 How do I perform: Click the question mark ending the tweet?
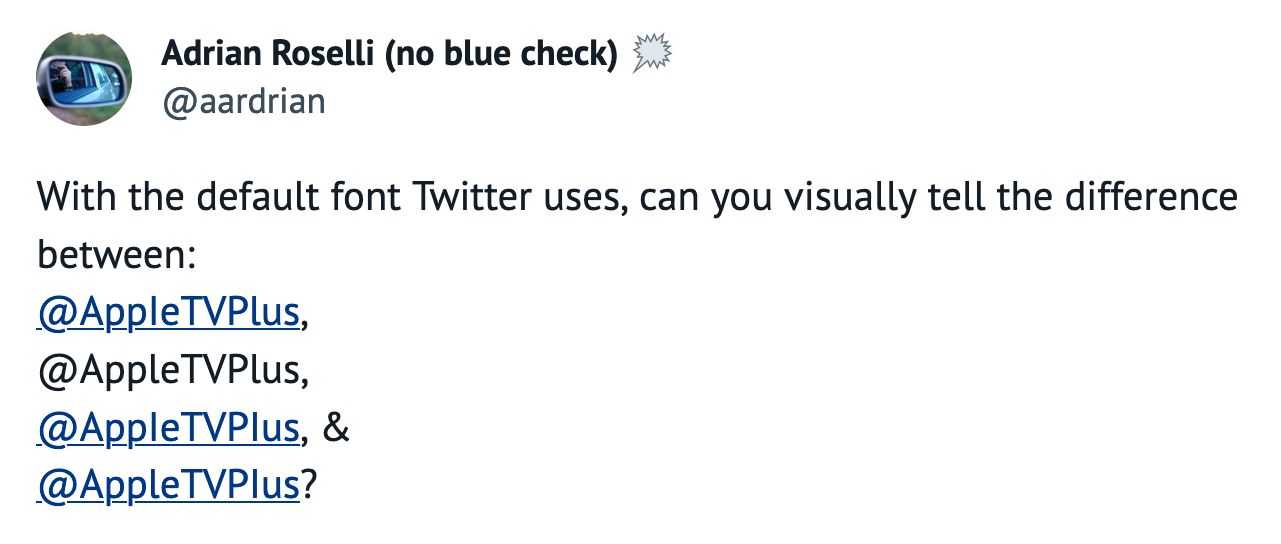coord(308,487)
